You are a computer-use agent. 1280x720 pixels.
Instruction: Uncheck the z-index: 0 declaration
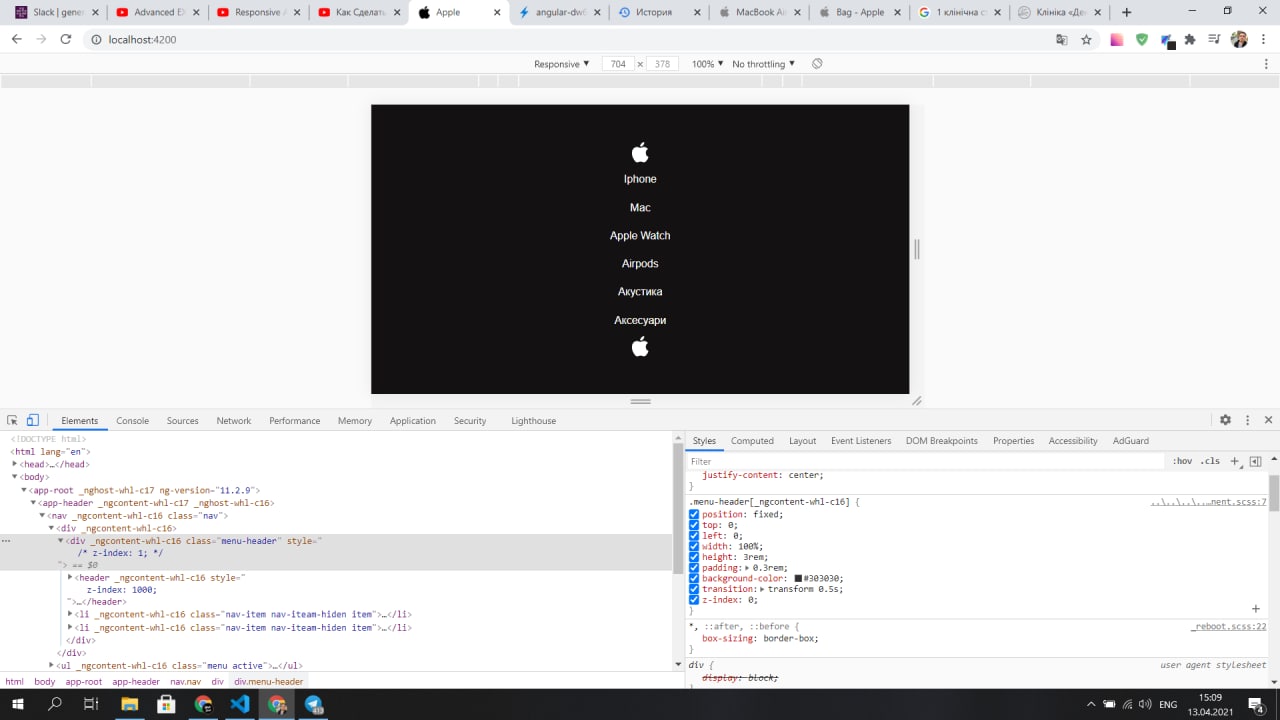tap(694, 600)
